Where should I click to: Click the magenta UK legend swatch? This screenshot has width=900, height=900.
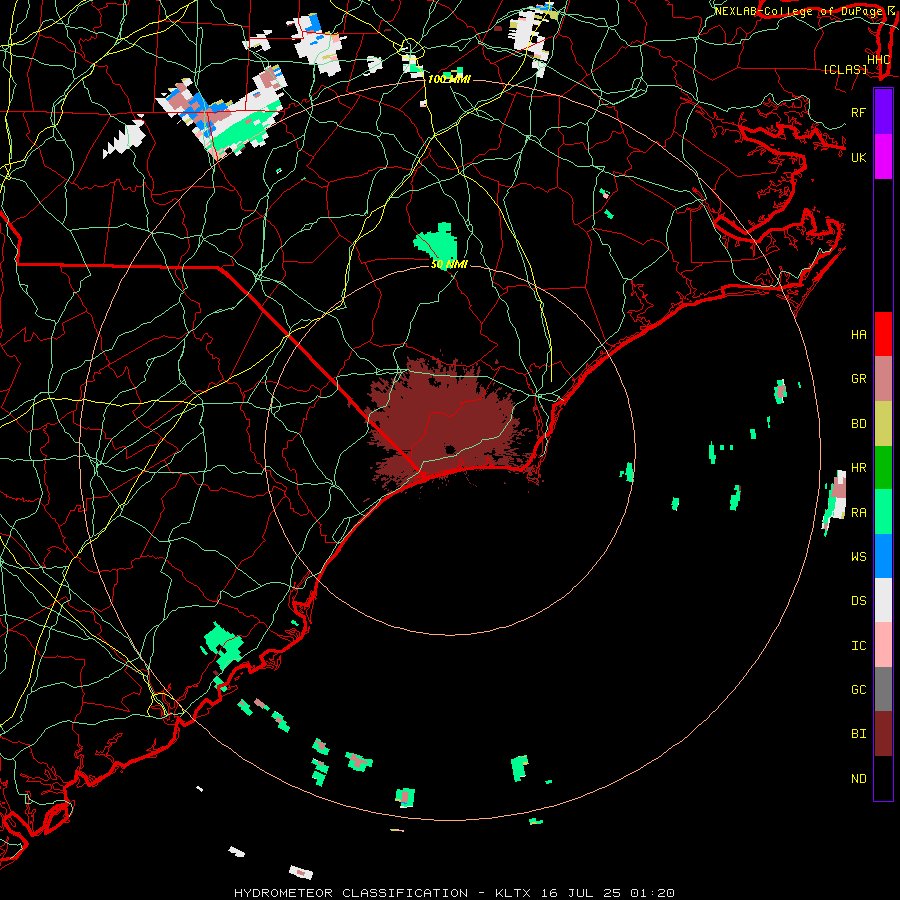pyautogui.click(x=883, y=157)
